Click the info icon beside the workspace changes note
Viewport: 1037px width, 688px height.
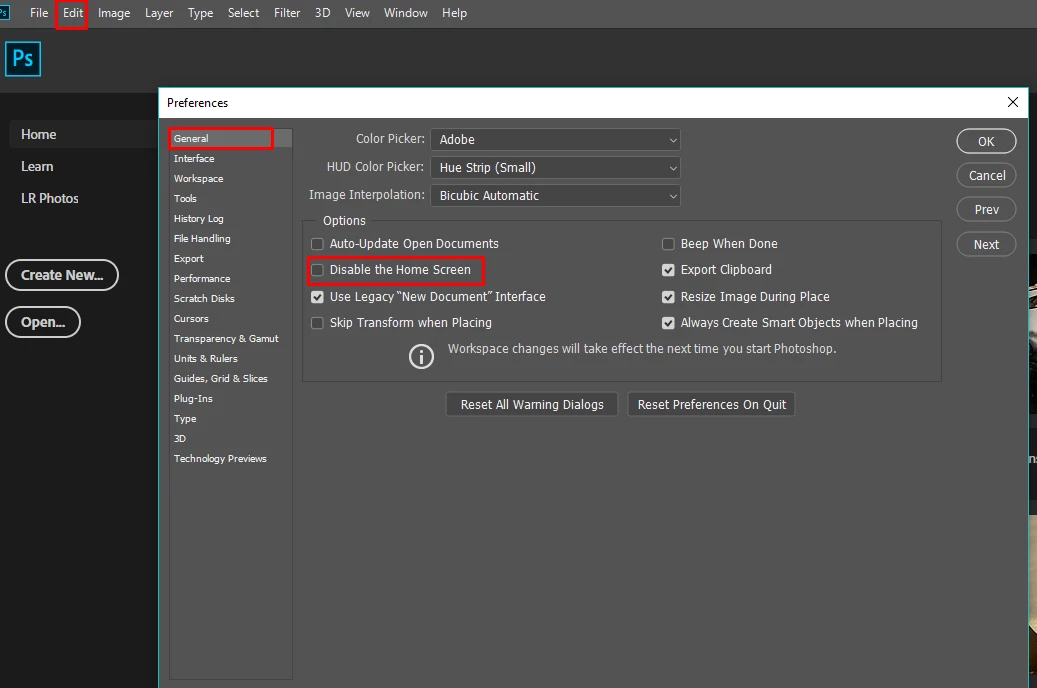click(421, 357)
